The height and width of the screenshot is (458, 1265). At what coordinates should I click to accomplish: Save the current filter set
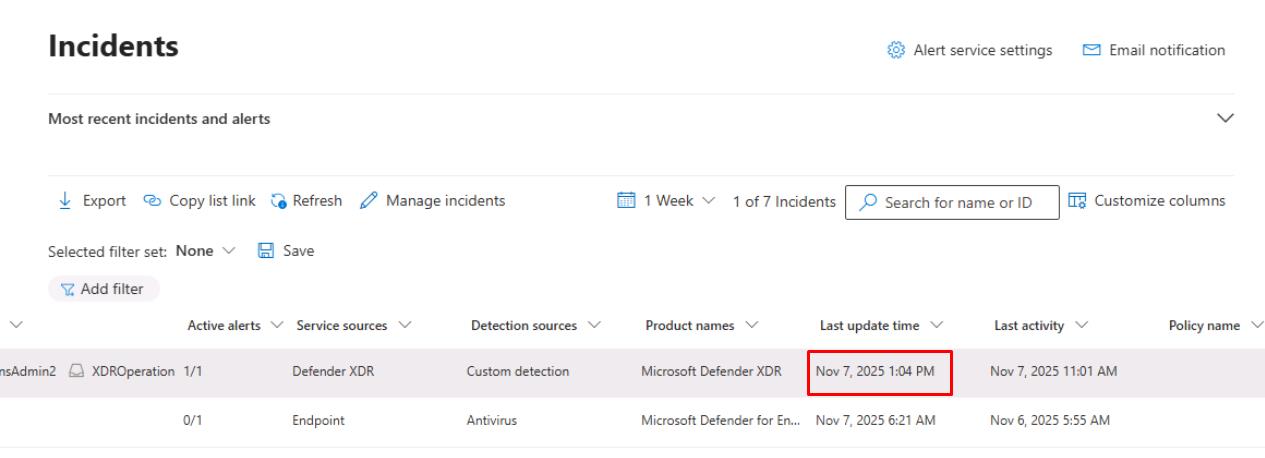pos(287,251)
